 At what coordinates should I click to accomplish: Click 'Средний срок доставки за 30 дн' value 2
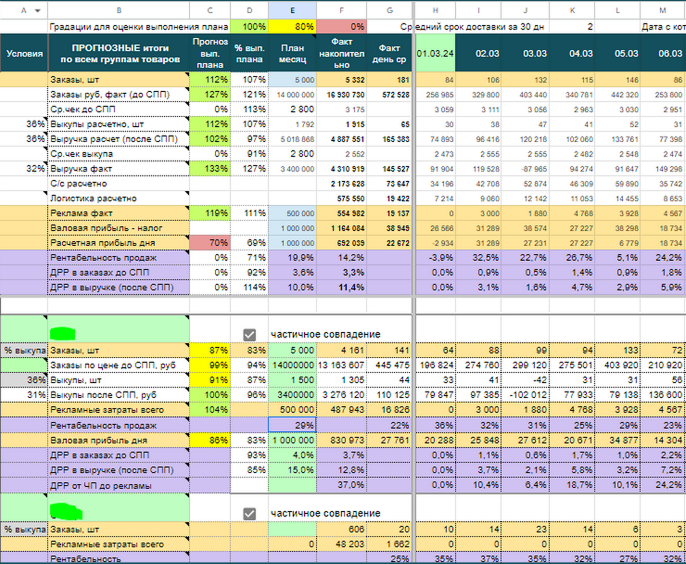point(572,27)
